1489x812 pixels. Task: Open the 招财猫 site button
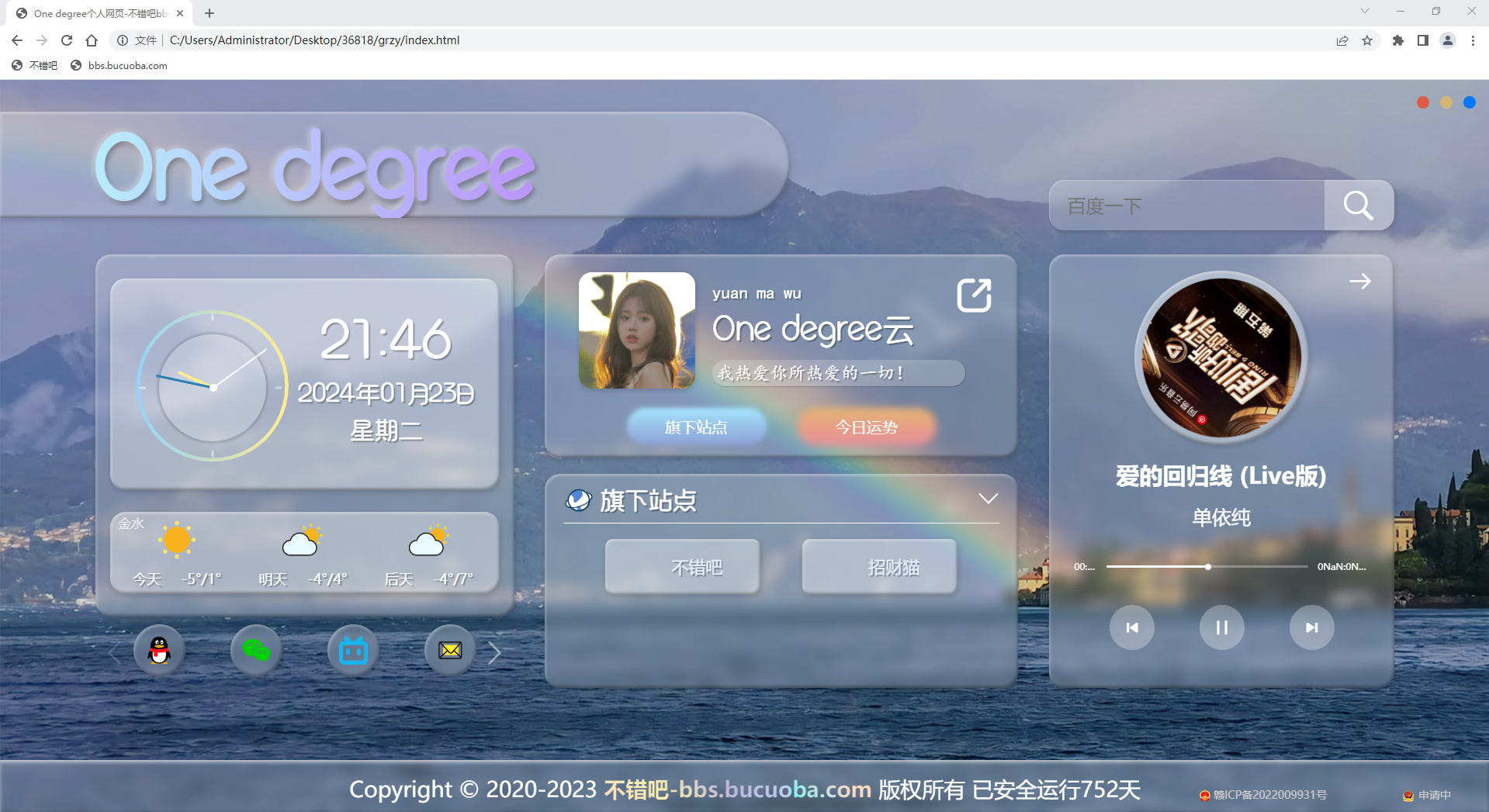(x=879, y=567)
